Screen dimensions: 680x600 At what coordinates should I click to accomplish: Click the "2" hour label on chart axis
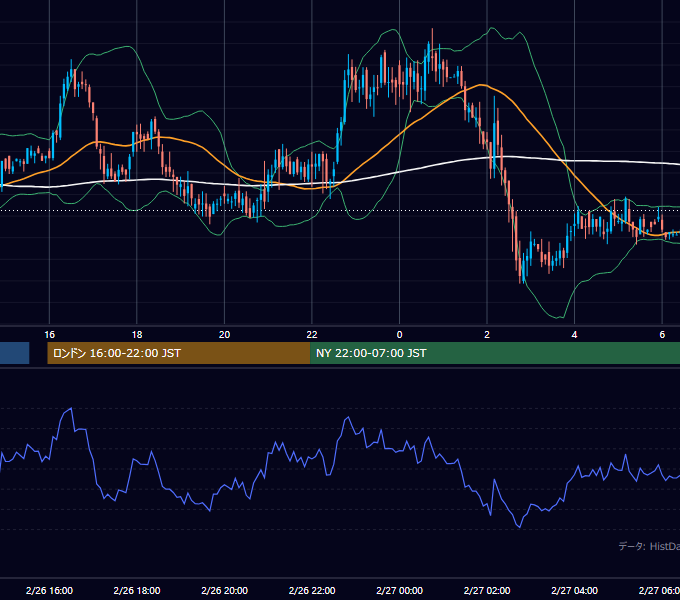(x=487, y=335)
